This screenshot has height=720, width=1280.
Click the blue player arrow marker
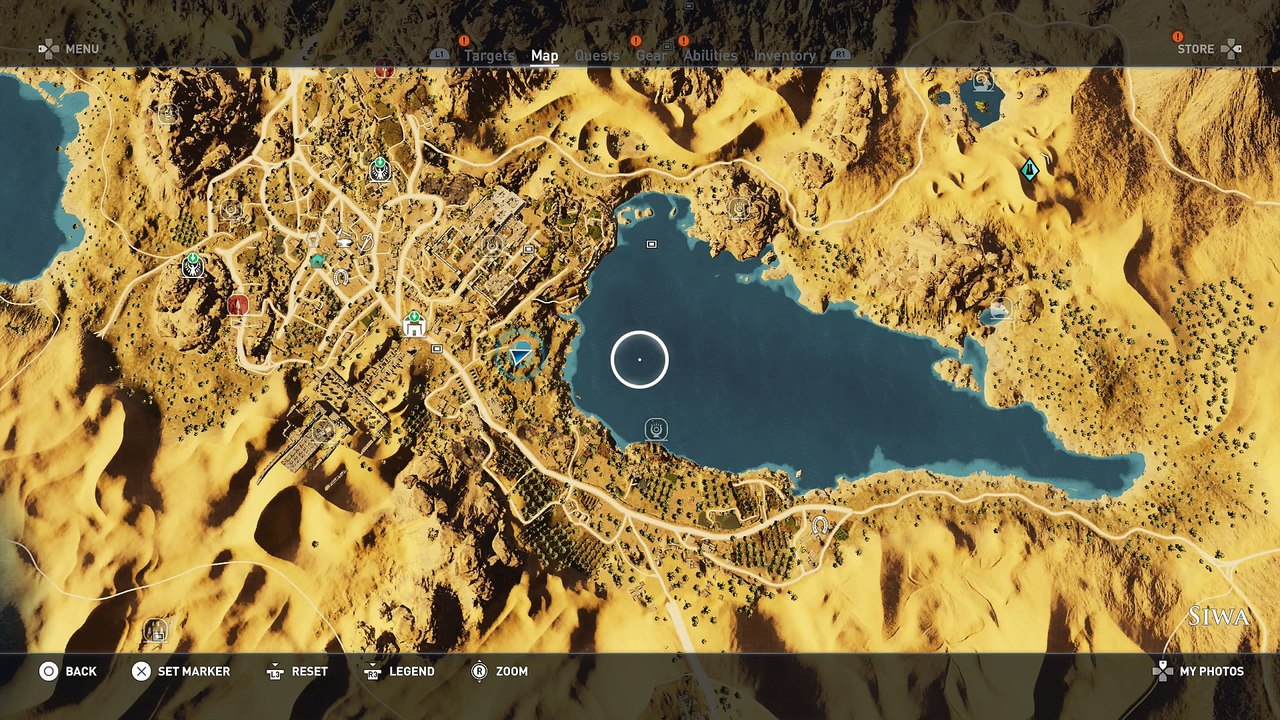[x=519, y=355]
